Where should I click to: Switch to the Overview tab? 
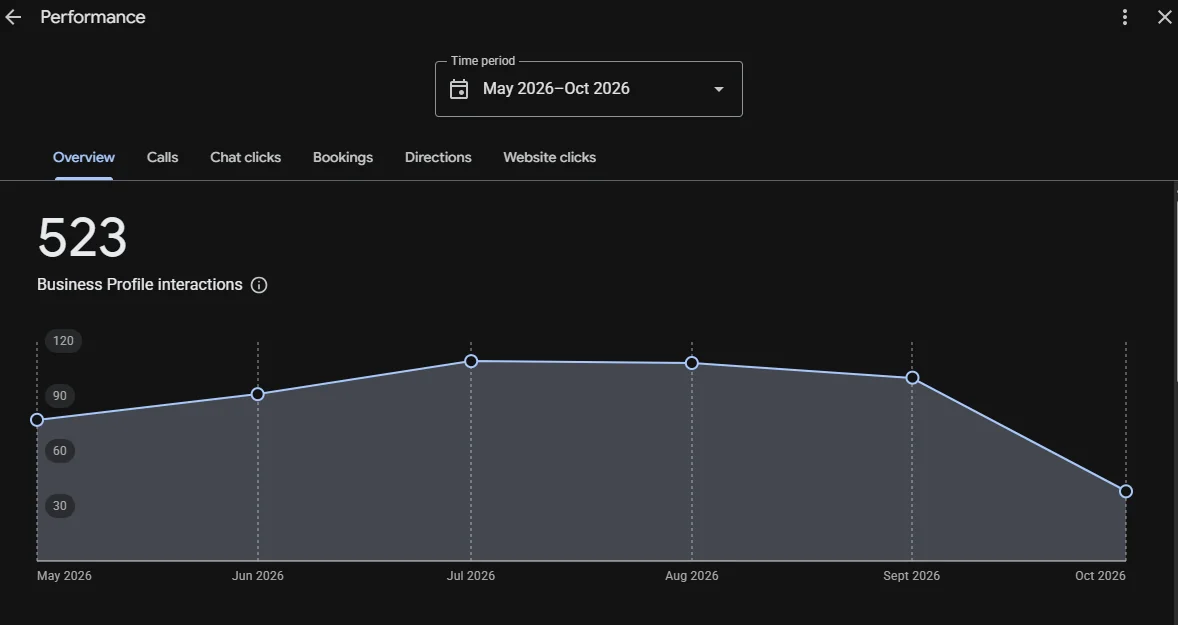pos(83,157)
